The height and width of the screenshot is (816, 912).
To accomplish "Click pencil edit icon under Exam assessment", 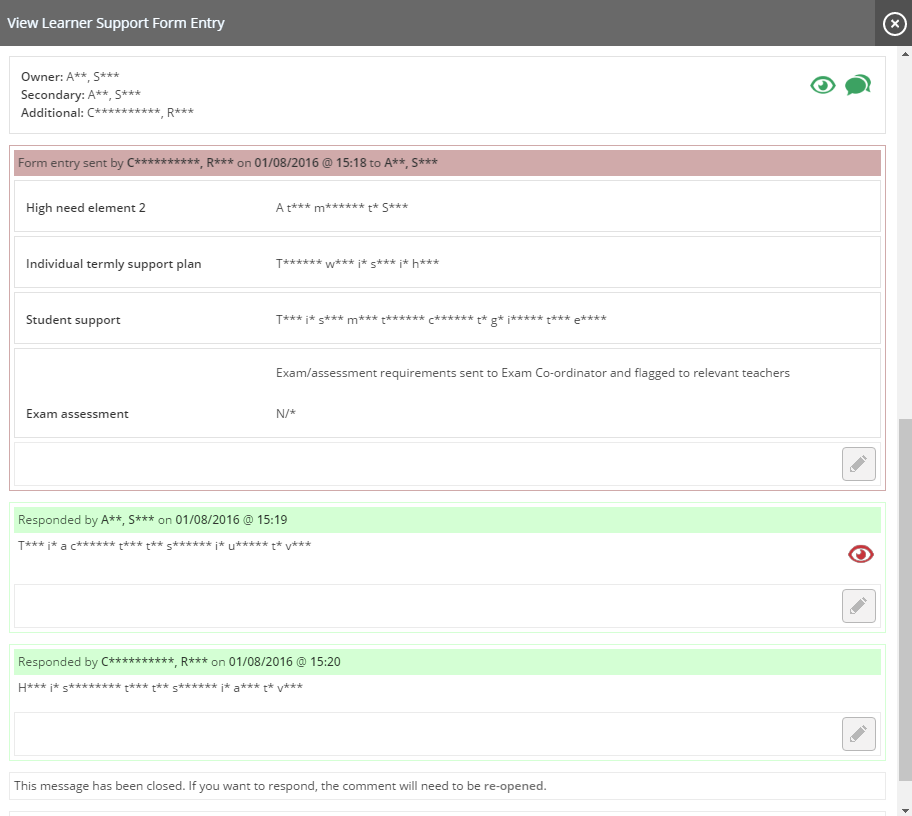I will point(858,464).
